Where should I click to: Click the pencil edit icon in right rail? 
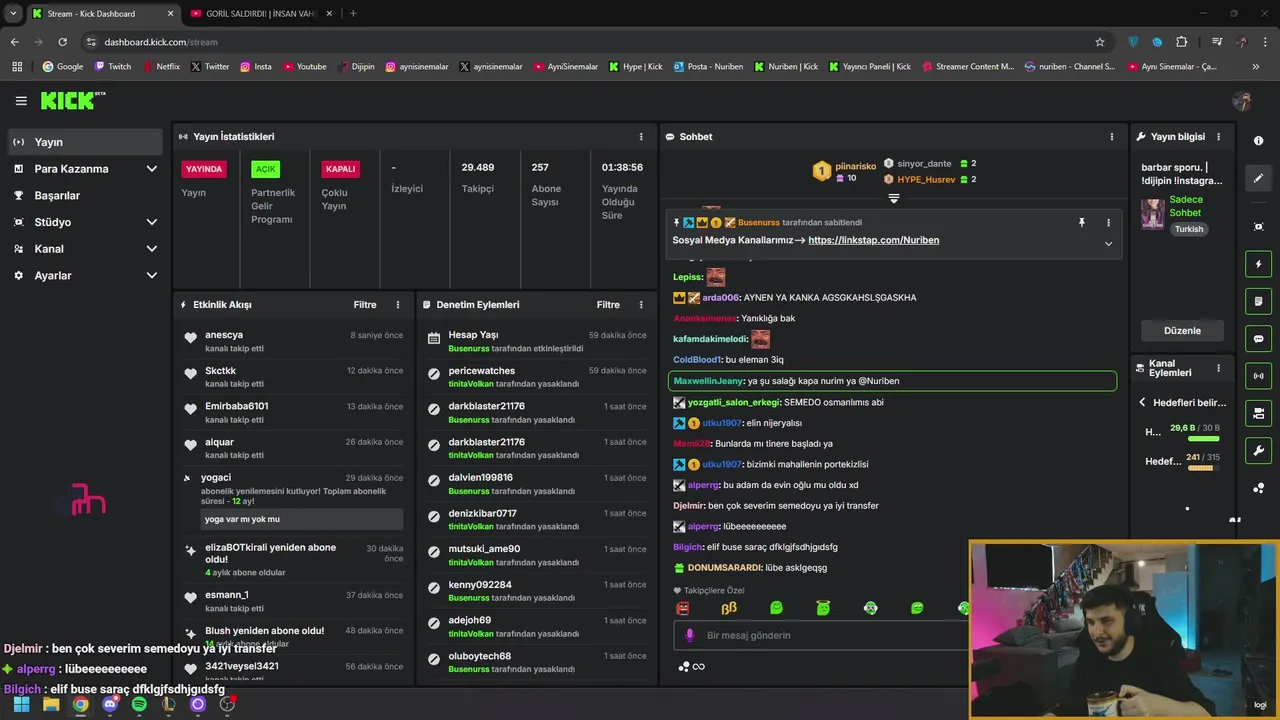pos(1258,178)
